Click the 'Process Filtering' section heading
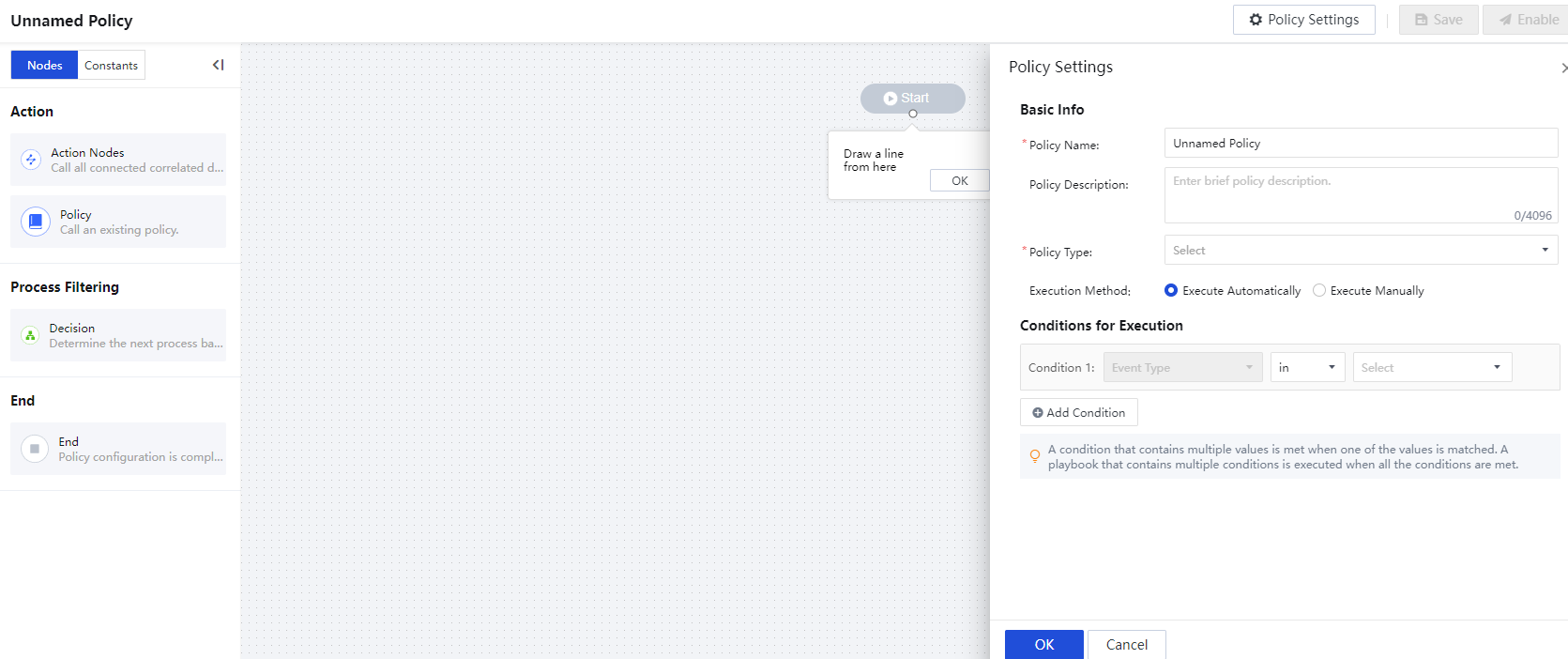The height and width of the screenshot is (659, 1568). pos(65,287)
